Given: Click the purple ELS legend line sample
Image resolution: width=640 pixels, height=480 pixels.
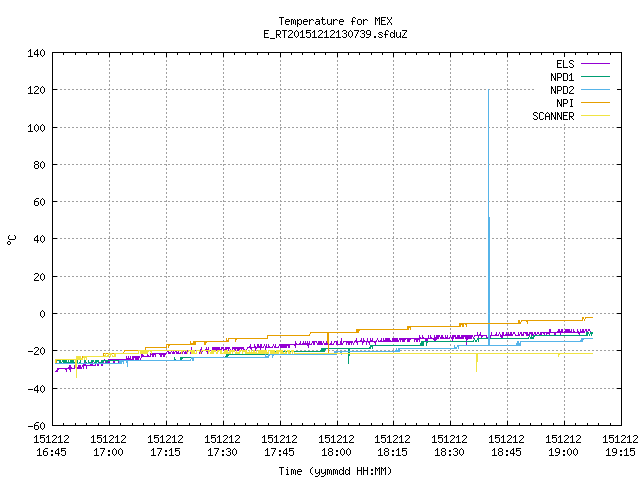Looking at the screenshot, I should 595,64.
